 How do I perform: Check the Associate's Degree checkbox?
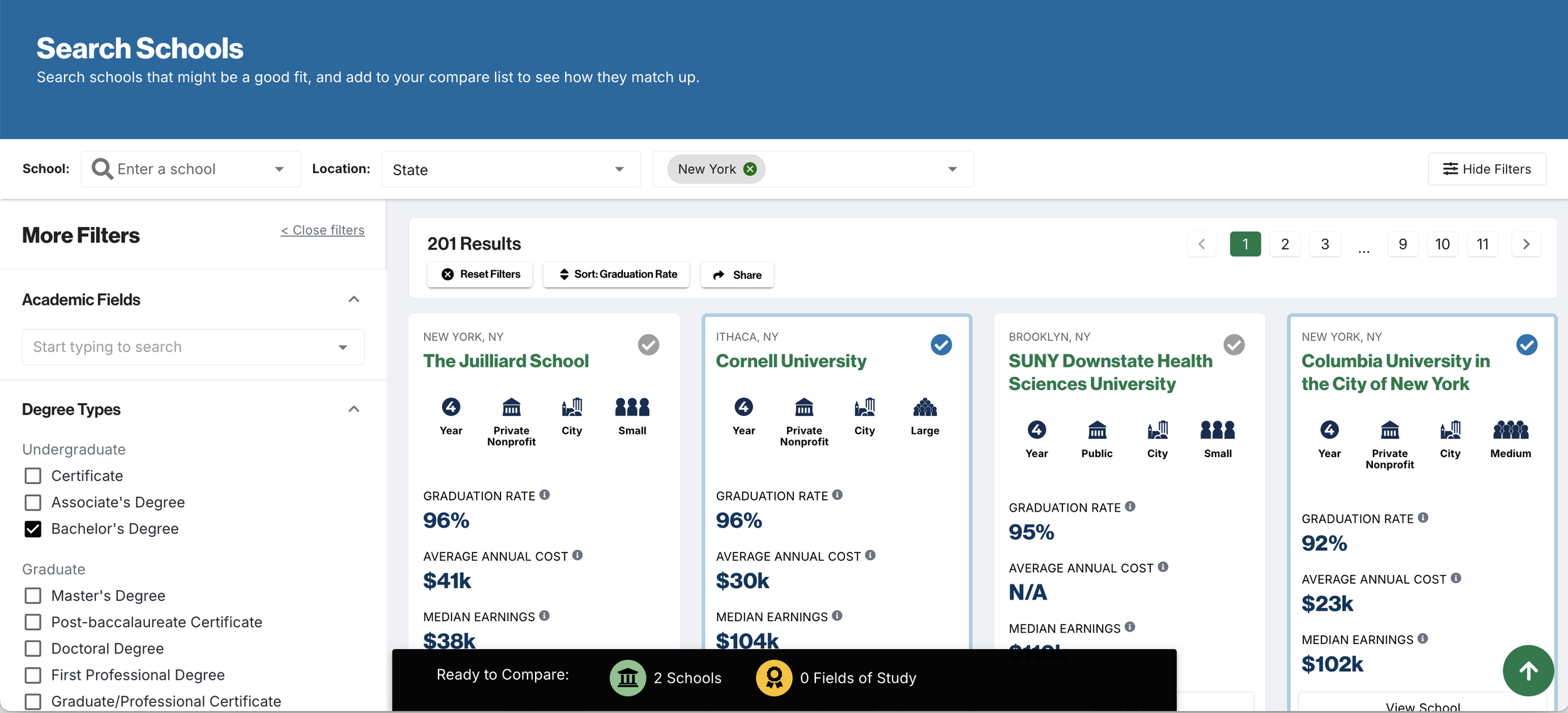(33, 502)
